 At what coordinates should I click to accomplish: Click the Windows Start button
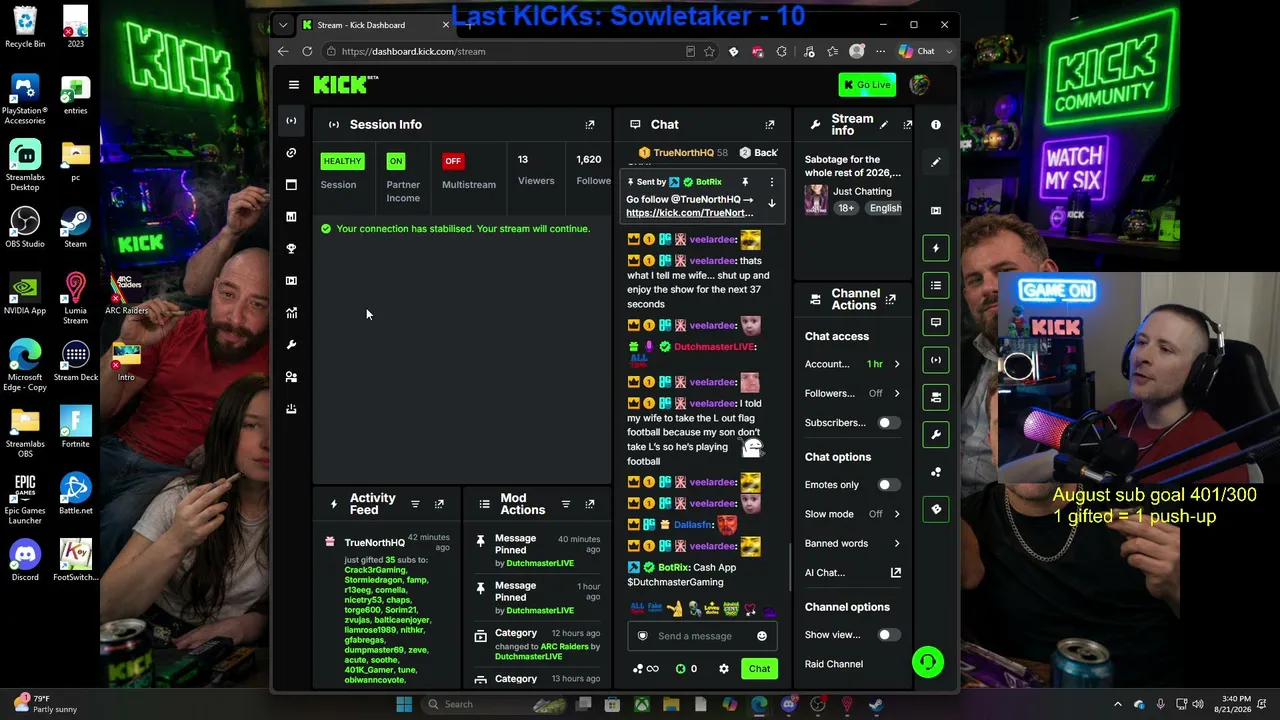[404, 705]
